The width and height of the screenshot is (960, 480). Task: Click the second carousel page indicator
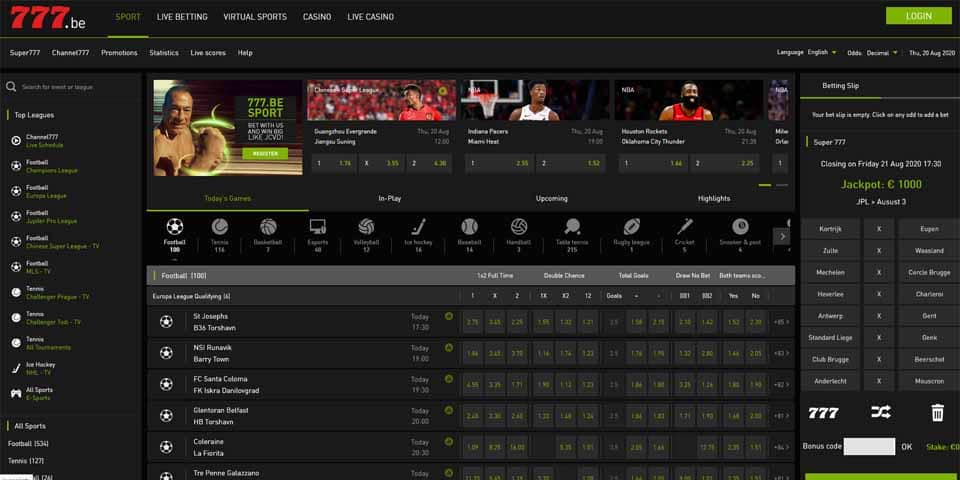[782, 185]
